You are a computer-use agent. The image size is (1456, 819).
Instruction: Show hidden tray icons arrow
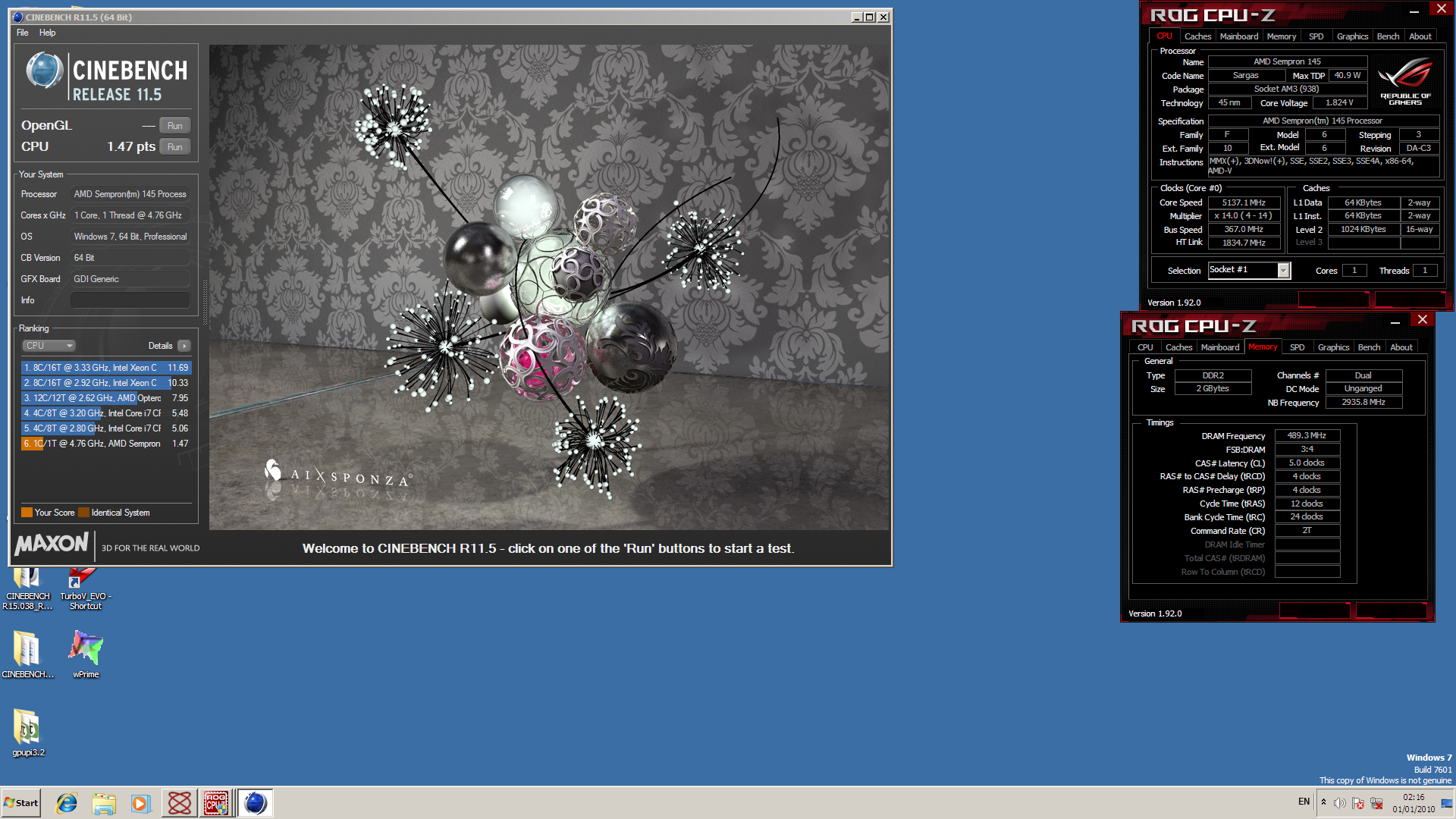point(1323,802)
